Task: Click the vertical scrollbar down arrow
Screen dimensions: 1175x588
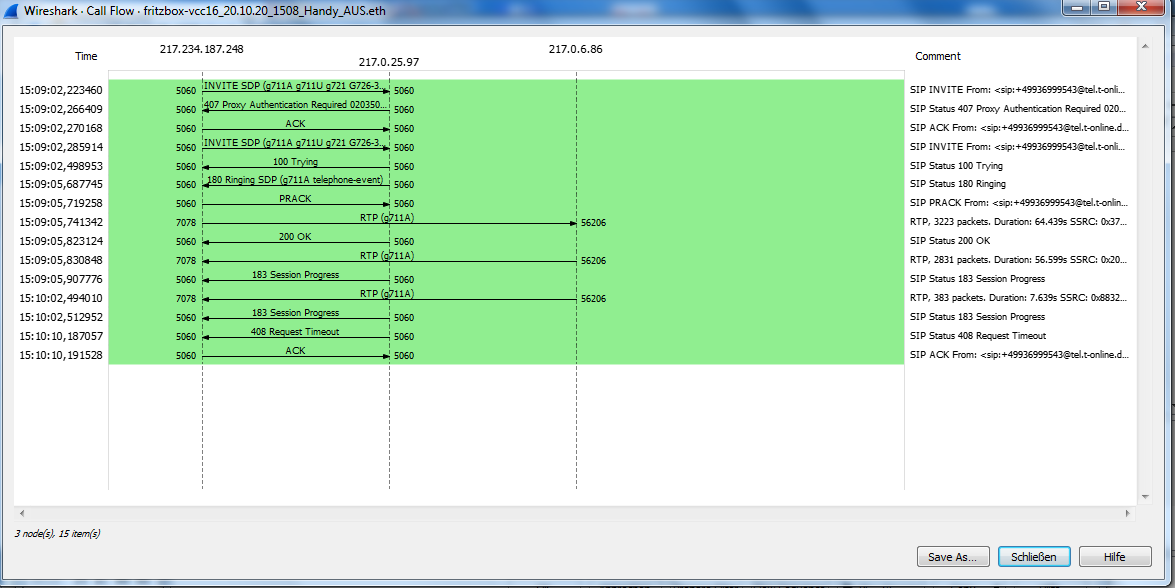Action: point(1146,497)
